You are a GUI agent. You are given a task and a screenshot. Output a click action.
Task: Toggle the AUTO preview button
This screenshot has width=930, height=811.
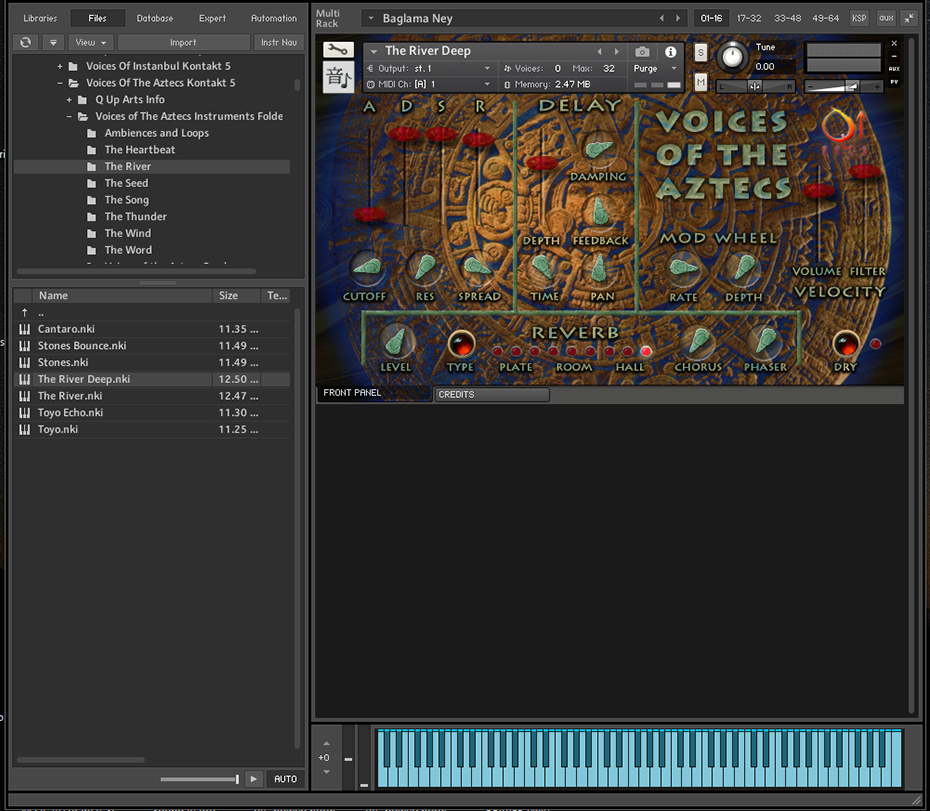[285, 778]
